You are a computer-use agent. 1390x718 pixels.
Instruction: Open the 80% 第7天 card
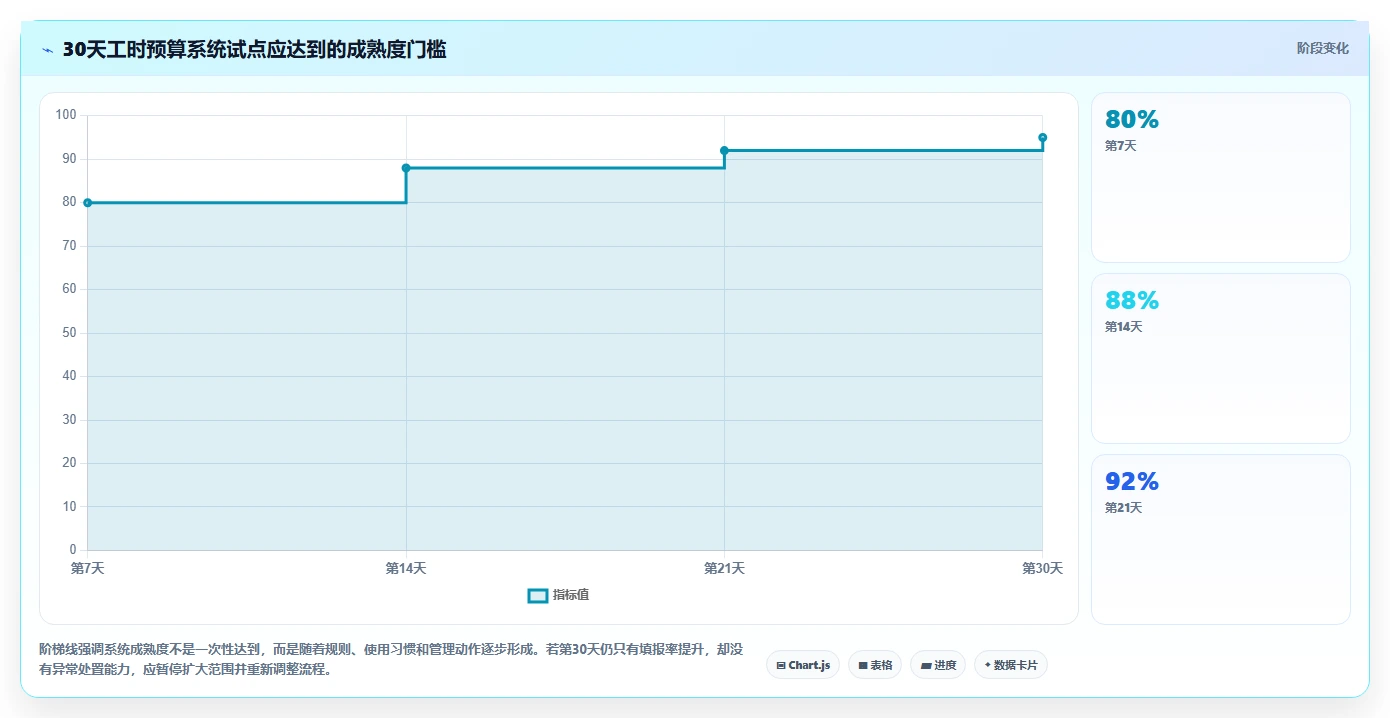pos(1220,177)
